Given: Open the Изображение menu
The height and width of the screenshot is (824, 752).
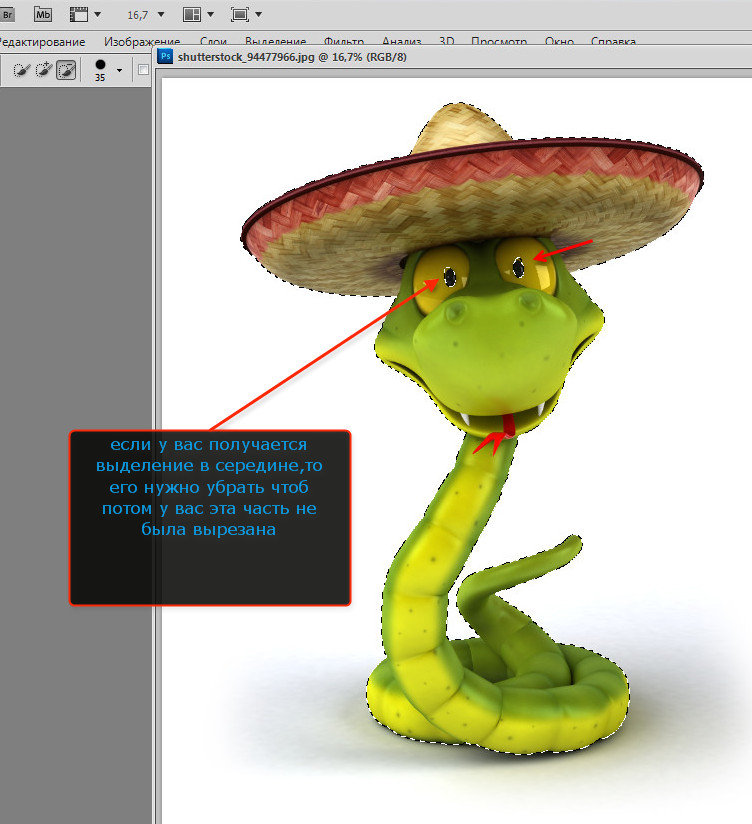Looking at the screenshot, I should (142, 42).
